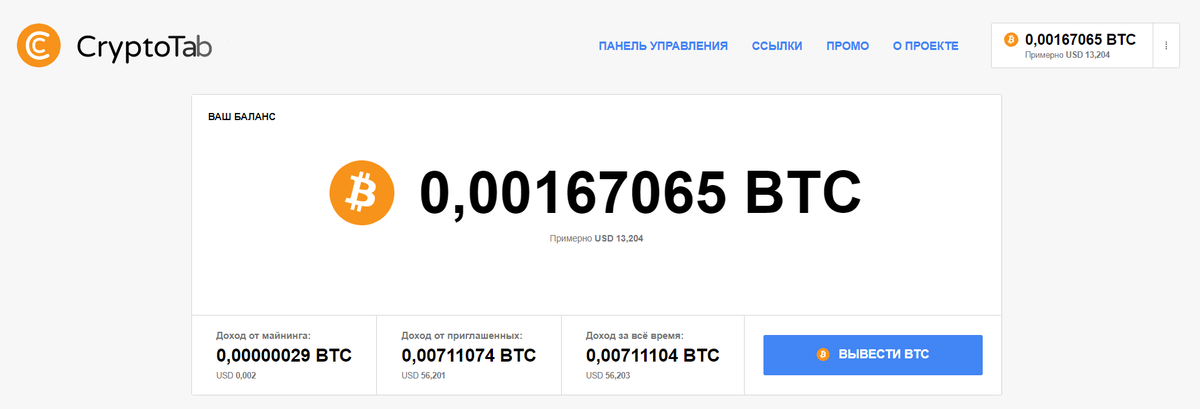
Task: Click the CryptoTab brand name text
Action: tap(144, 46)
